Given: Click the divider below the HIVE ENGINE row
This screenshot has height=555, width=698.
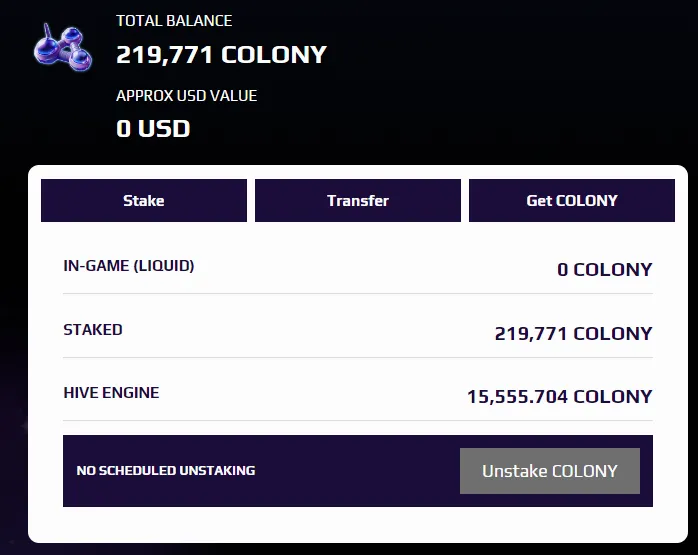Looking at the screenshot, I should pos(358,420).
